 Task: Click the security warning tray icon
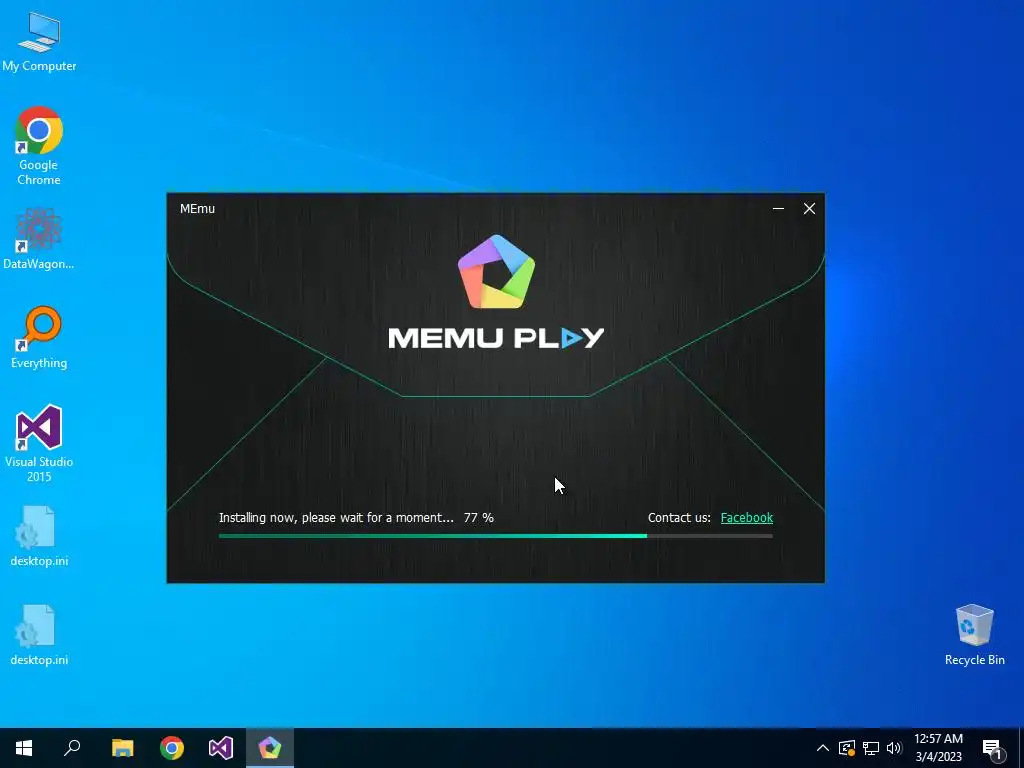click(x=847, y=748)
